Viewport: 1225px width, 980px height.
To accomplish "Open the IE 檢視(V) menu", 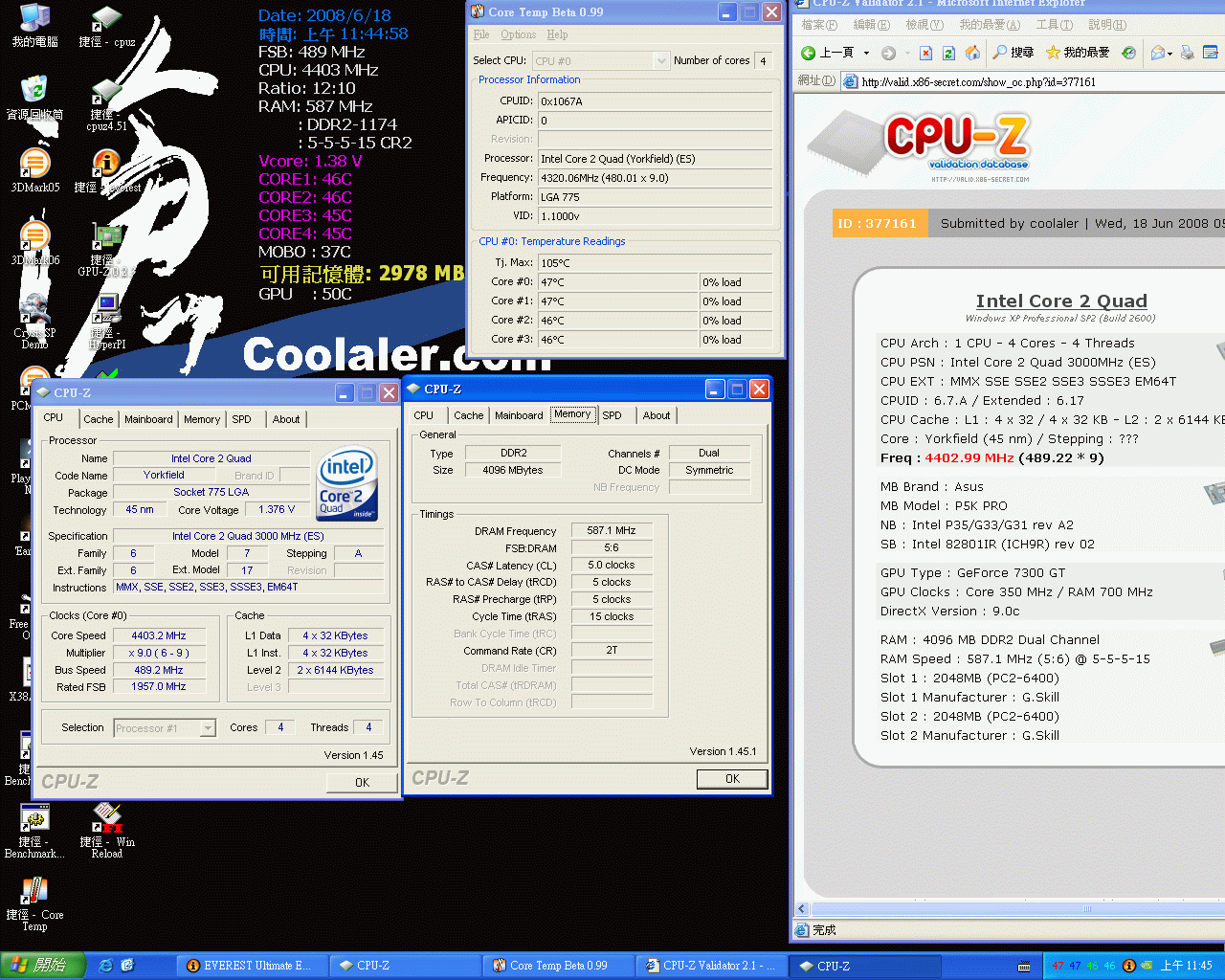I will click(x=924, y=25).
